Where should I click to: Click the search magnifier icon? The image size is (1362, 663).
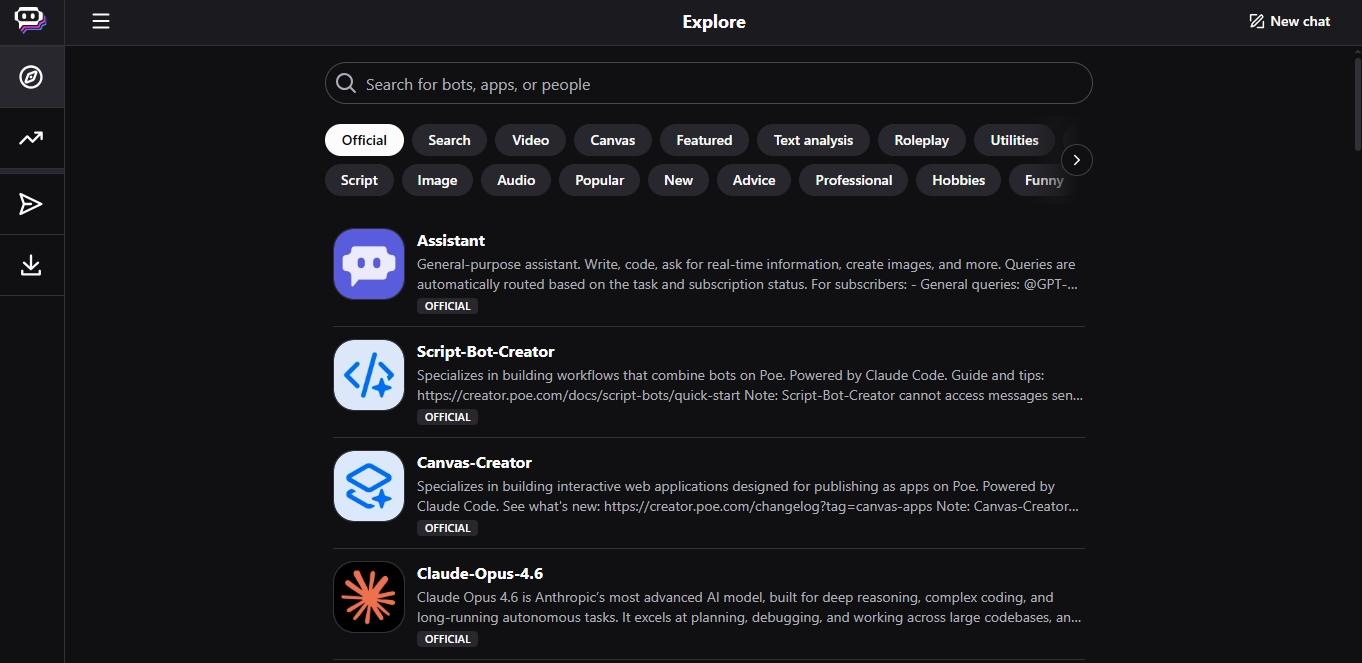346,83
